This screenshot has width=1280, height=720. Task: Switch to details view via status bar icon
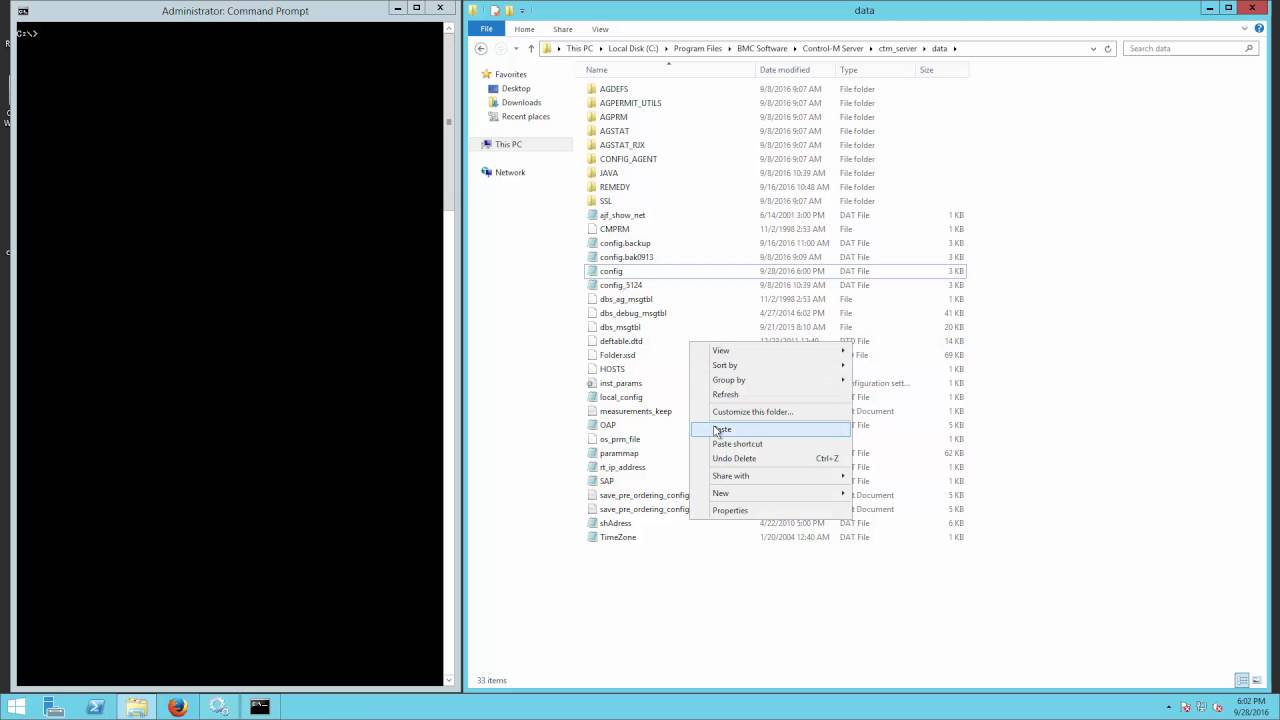tap(1242, 680)
